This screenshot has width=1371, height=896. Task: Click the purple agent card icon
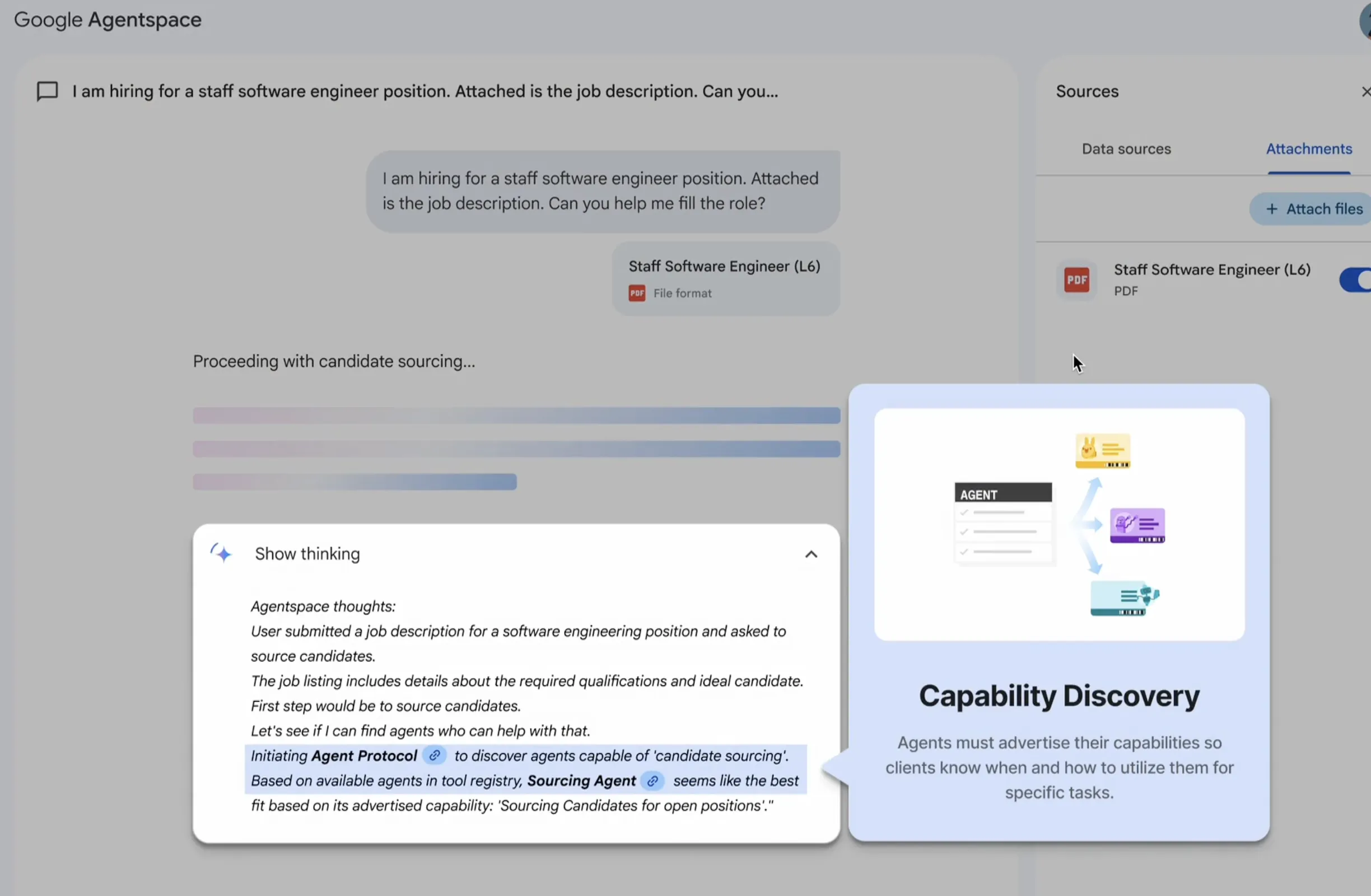(1137, 525)
